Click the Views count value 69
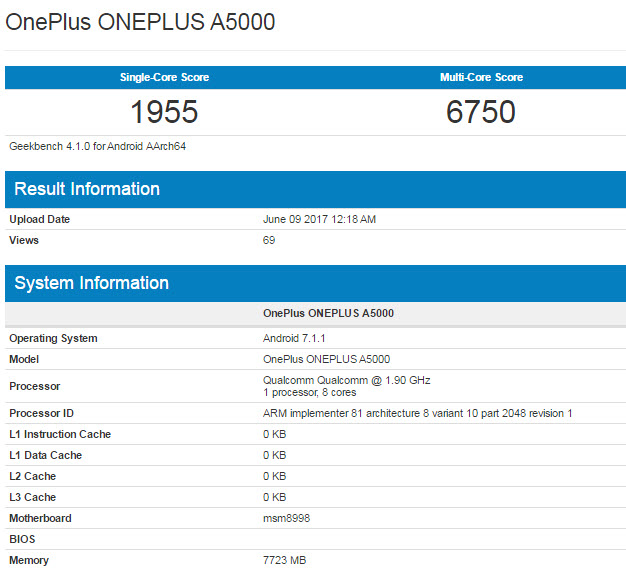626x575 pixels. point(269,240)
